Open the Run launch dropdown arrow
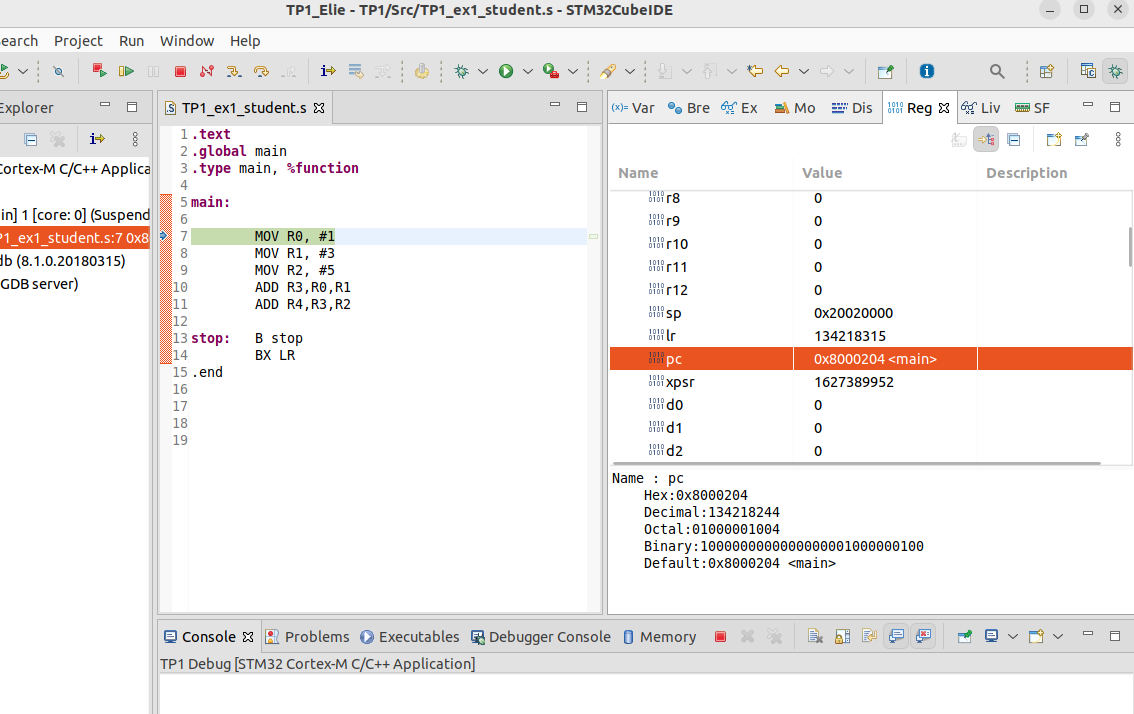This screenshot has width=1134, height=714. point(527,71)
